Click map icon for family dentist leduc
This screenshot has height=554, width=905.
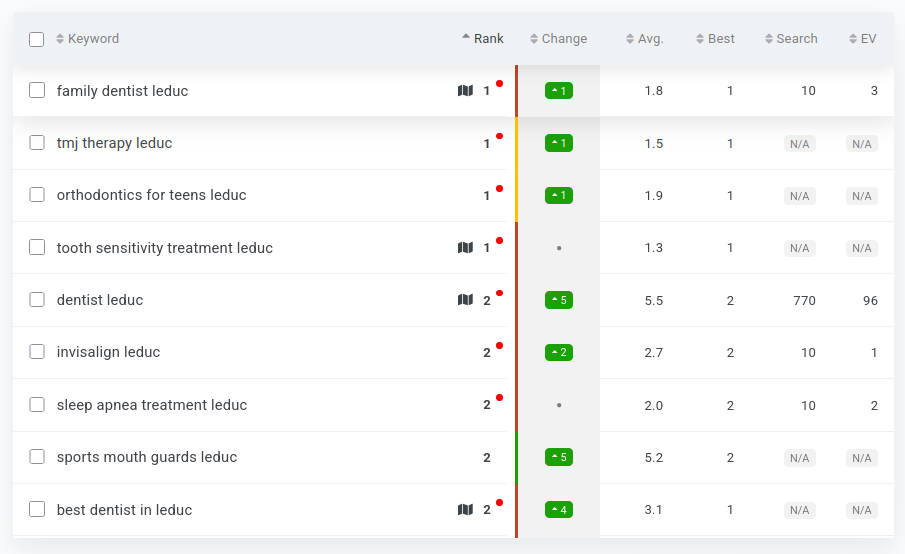(x=465, y=91)
